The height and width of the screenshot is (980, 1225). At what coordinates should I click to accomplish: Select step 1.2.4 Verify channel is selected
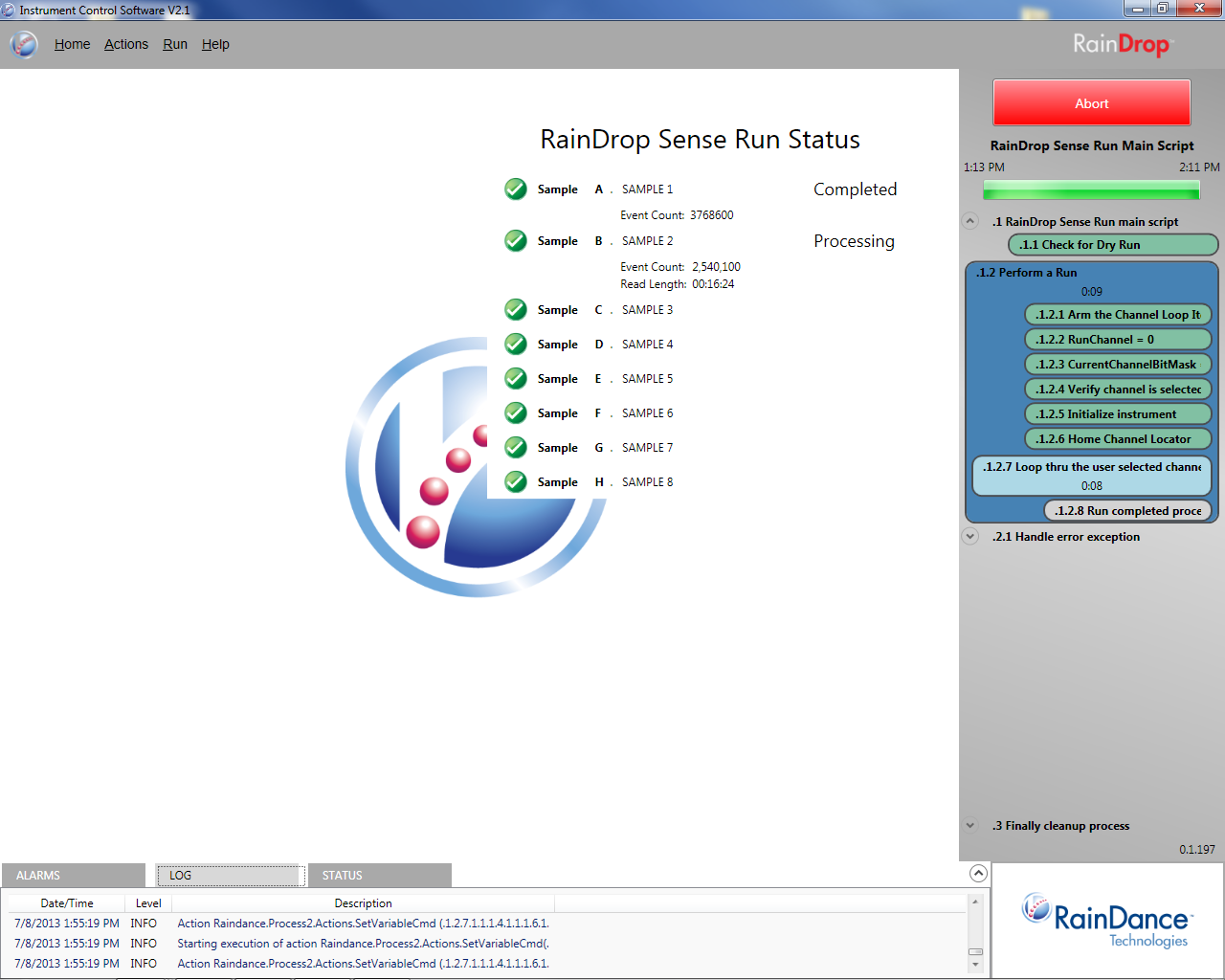tap(1118, 390)
